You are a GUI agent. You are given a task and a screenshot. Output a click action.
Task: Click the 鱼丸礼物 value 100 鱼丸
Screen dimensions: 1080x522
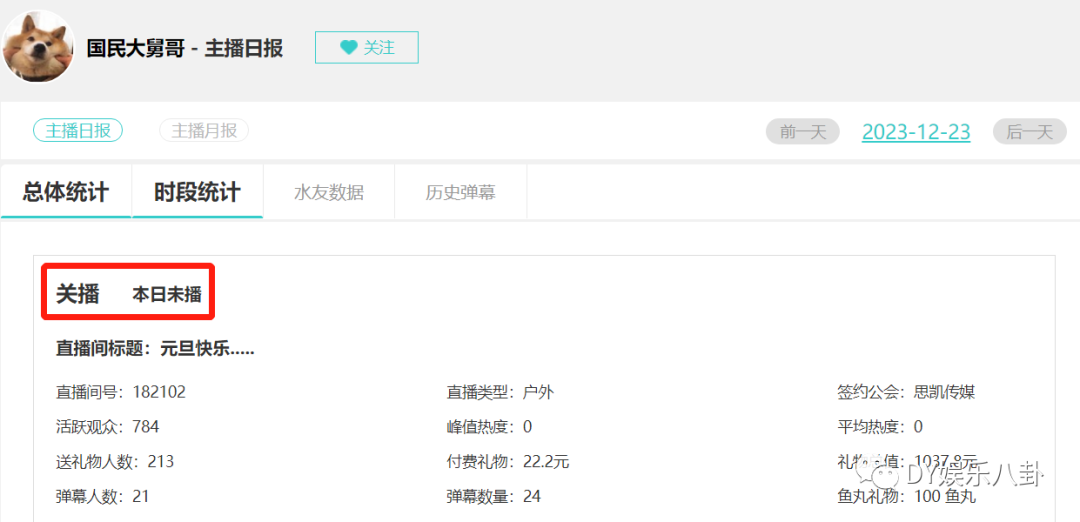pyautogui.click(x=945, y=496)
